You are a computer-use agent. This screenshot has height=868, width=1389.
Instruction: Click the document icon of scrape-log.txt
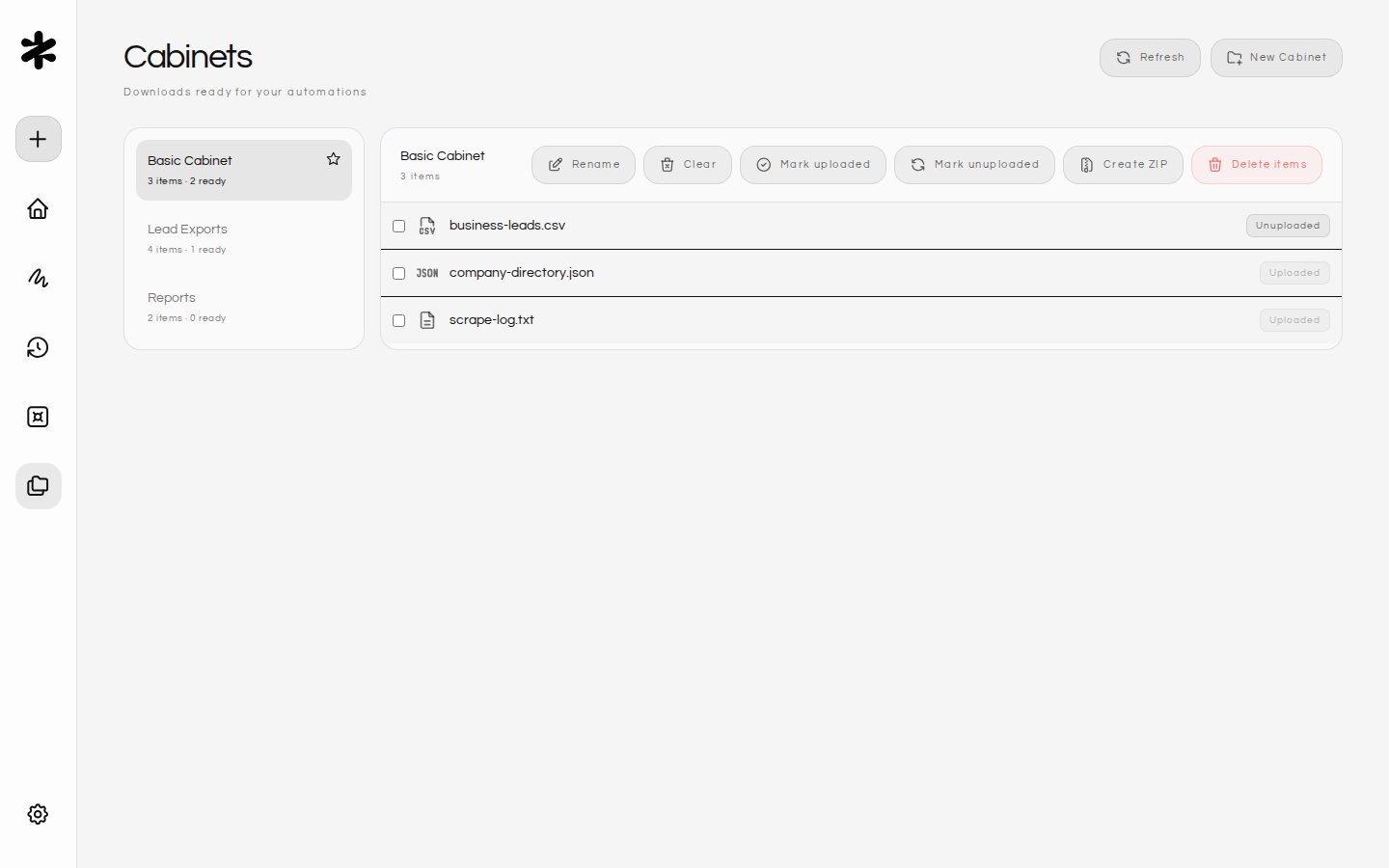click(427, 320)
